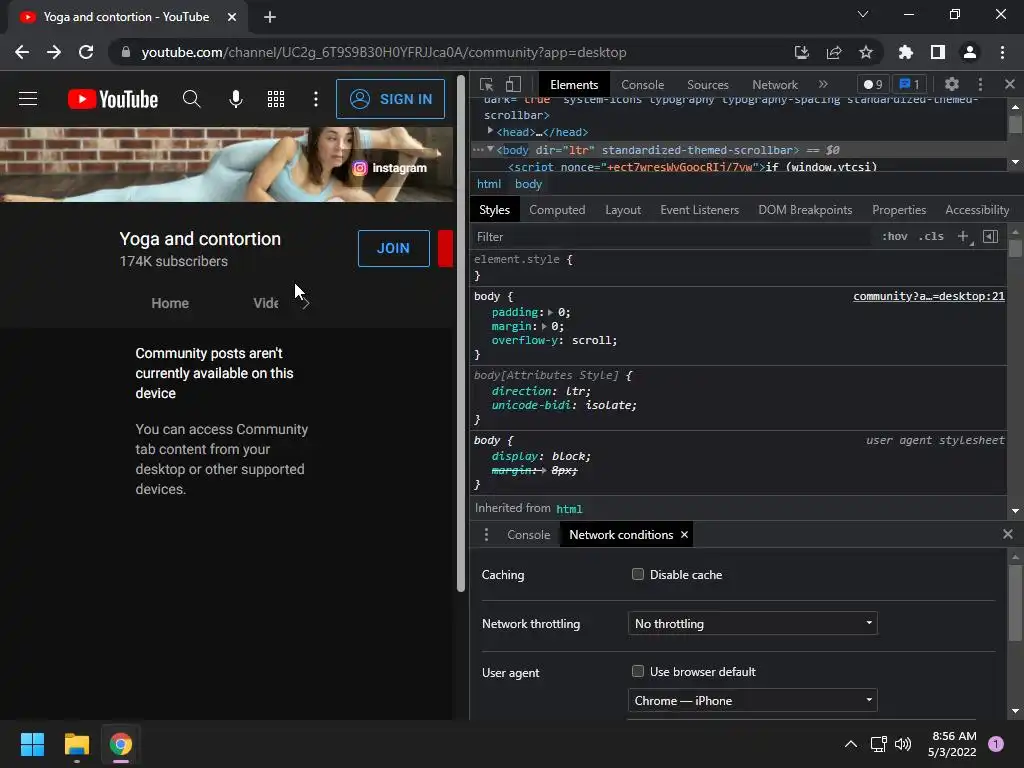Screen dimensions: 1024x768
Task: Switch to DevTools Sources tab
Action: 707,84
